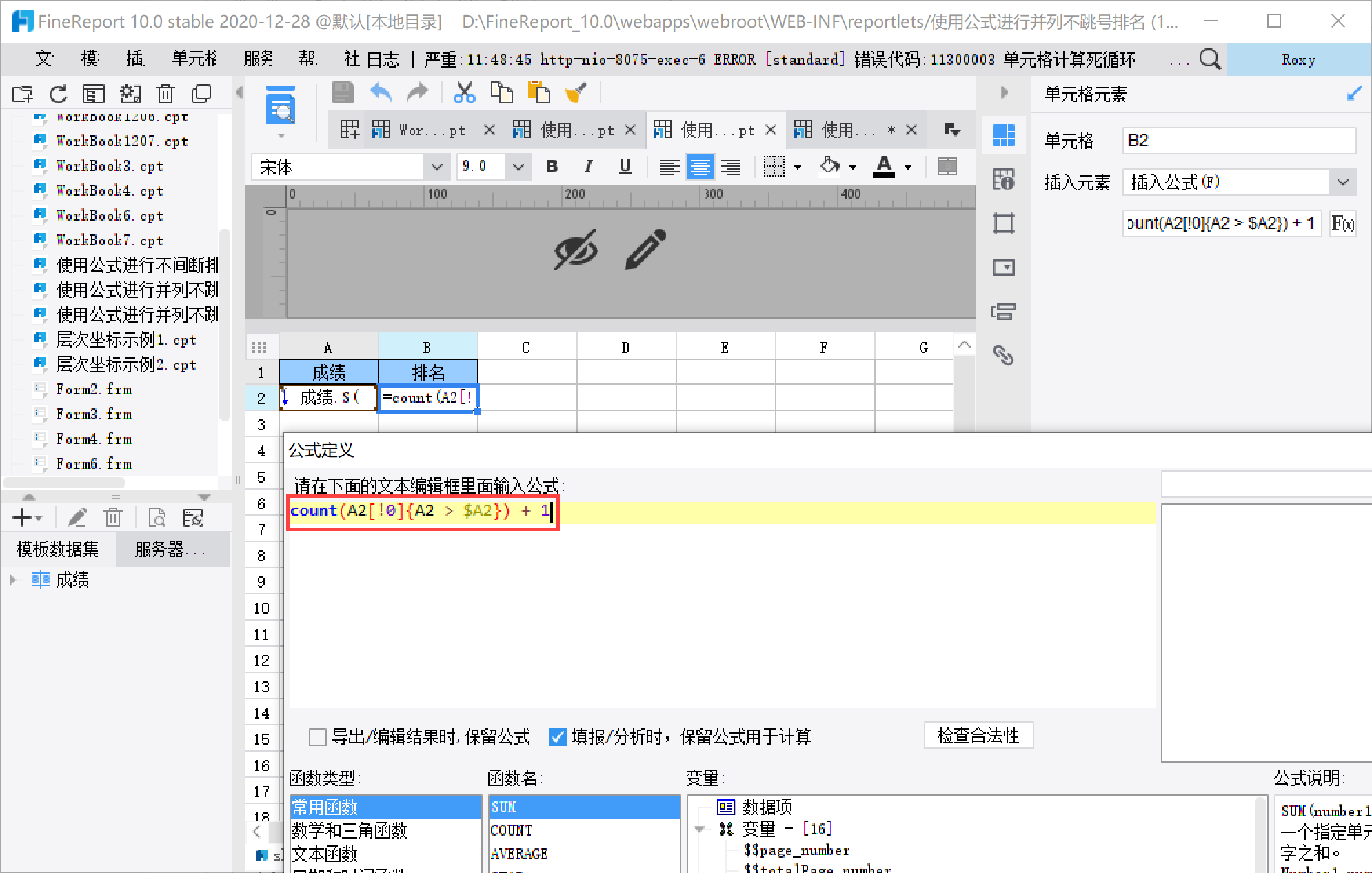Image resolution: width=1372 pixels, height=873 pixels.
Task: Open the 单元格 menu
Action: [194, 59]
